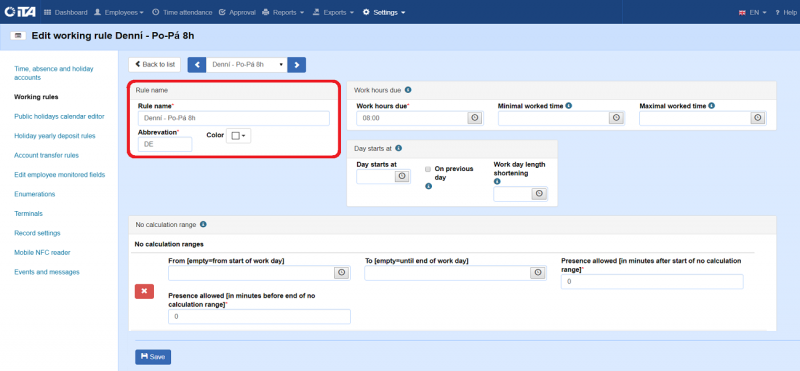Image resolution: width=800 pixels, height=371 pixels.
Task: Open the clock picker for To field
Action: (537, 273)
